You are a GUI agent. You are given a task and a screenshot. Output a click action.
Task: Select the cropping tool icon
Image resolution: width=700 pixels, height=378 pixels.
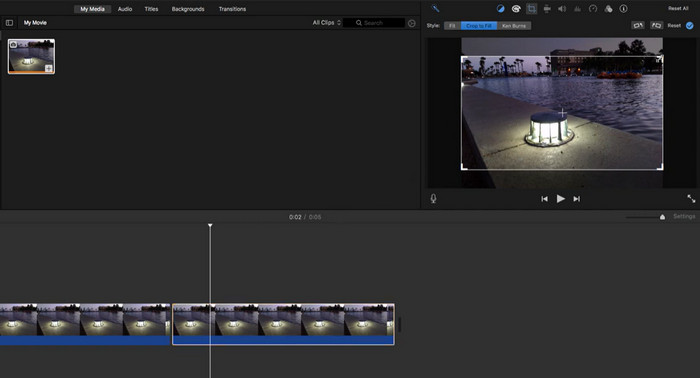[x=531, y=8]
